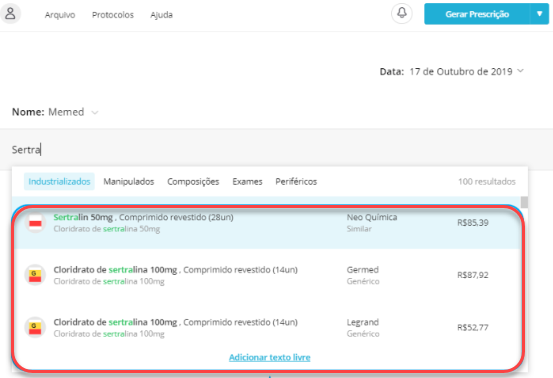Select Sertralin 50mg result
553x378 pixels.
(x=267, y=223)
